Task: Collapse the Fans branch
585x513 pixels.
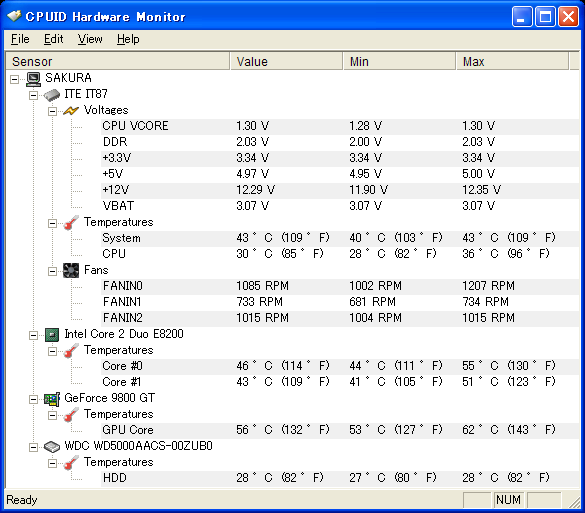Action: pyautogui.click(x=53, y=271)
